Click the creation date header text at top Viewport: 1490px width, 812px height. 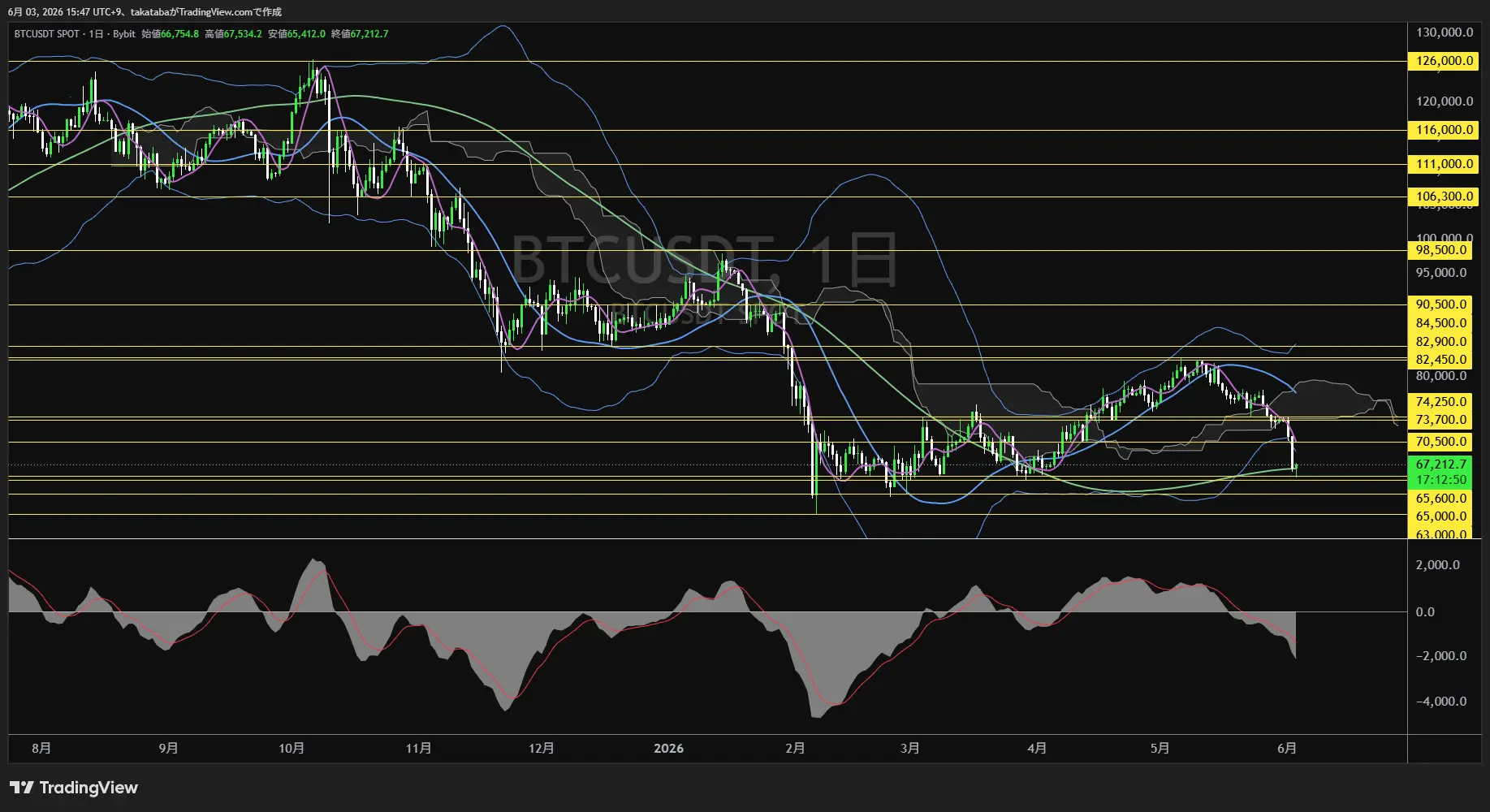pos(145,12)
